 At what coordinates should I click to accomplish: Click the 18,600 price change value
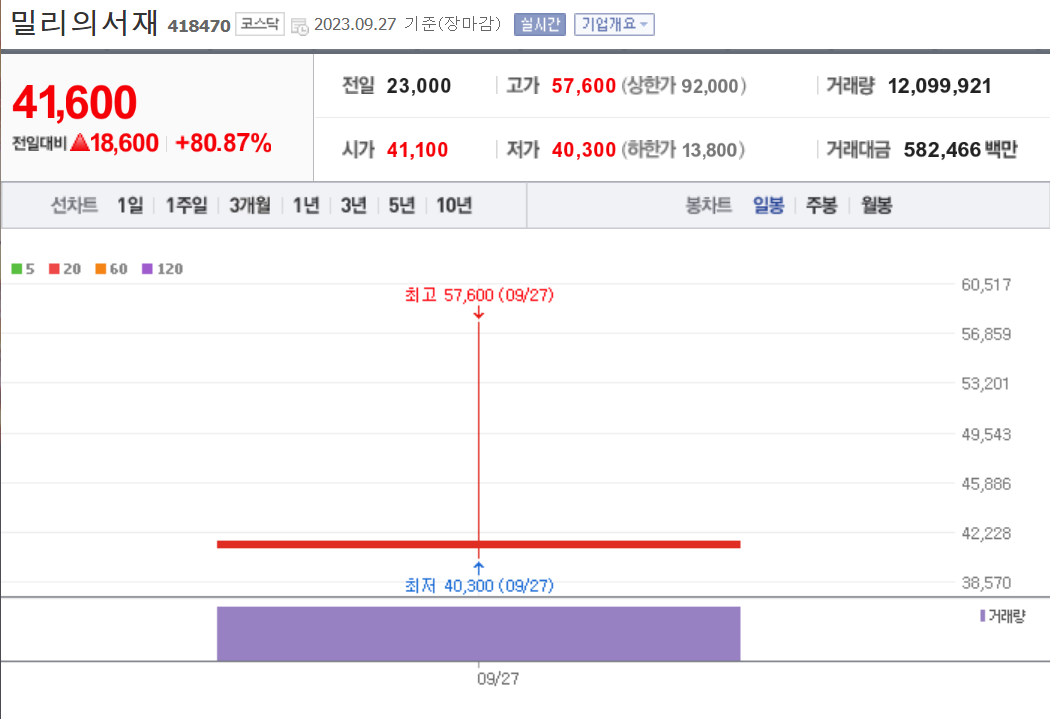(x=125, y=143)
